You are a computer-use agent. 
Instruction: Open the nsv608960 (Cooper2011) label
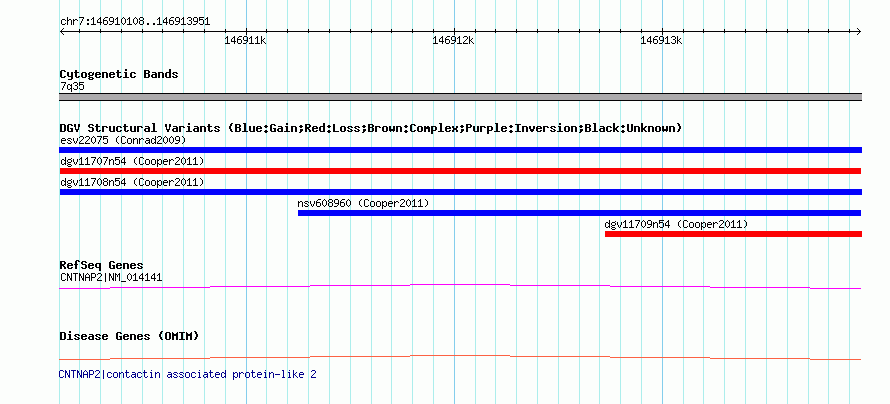point(363,203)
